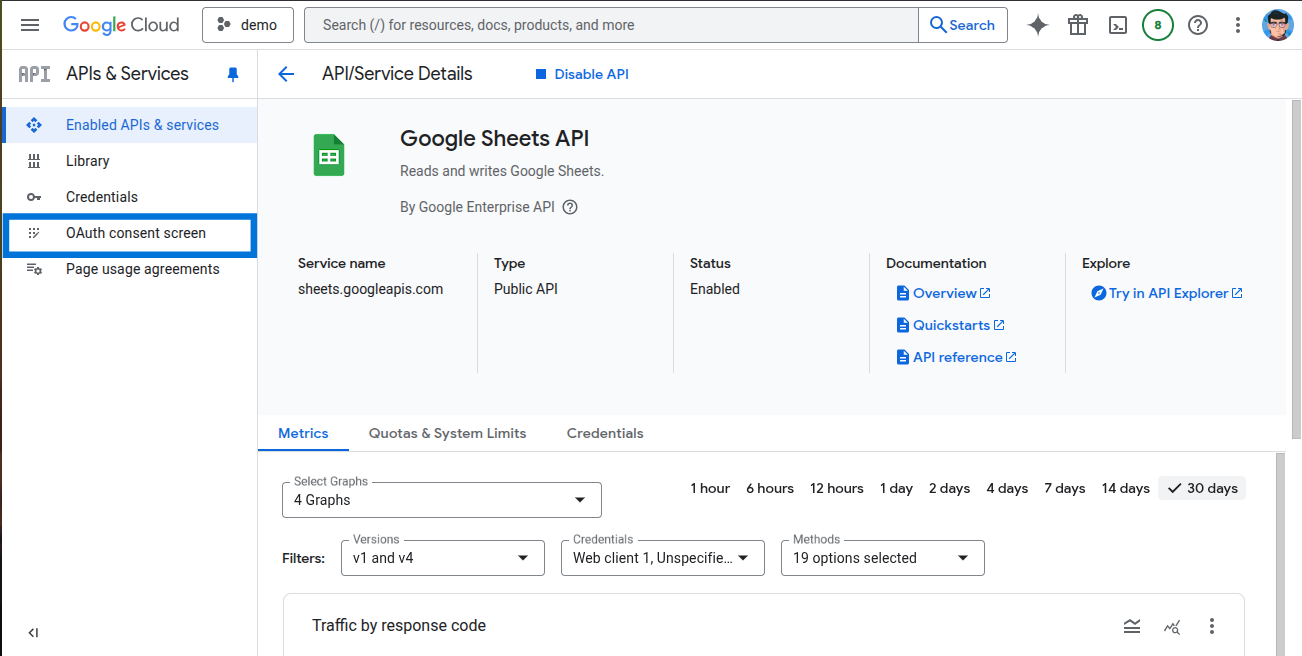Collapse the sidebar with the bottom arrow
The height and width of the screenshot is (656, 1302).
click(33, 632)
